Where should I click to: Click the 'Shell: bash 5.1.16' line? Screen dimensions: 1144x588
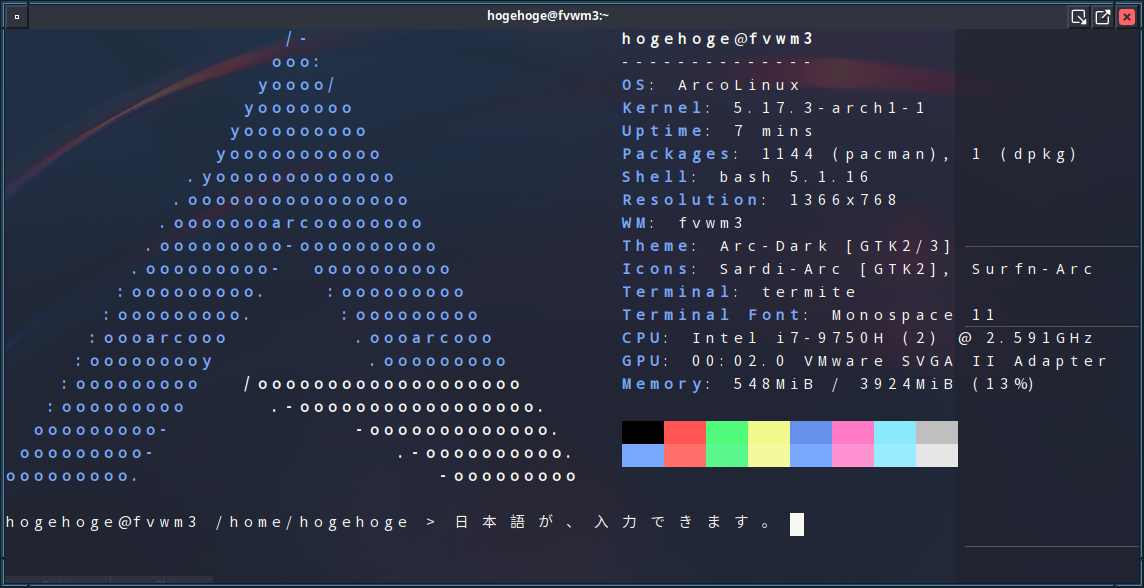[746, 177]
